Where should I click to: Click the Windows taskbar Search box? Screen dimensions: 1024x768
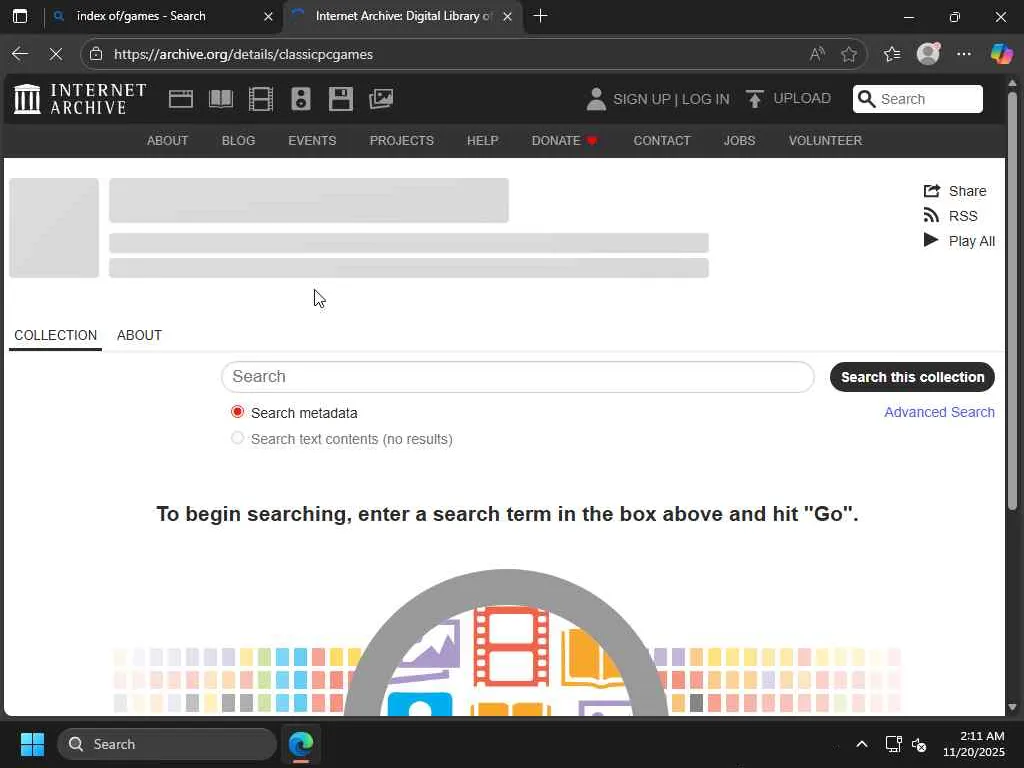click(x=167, y=744)
